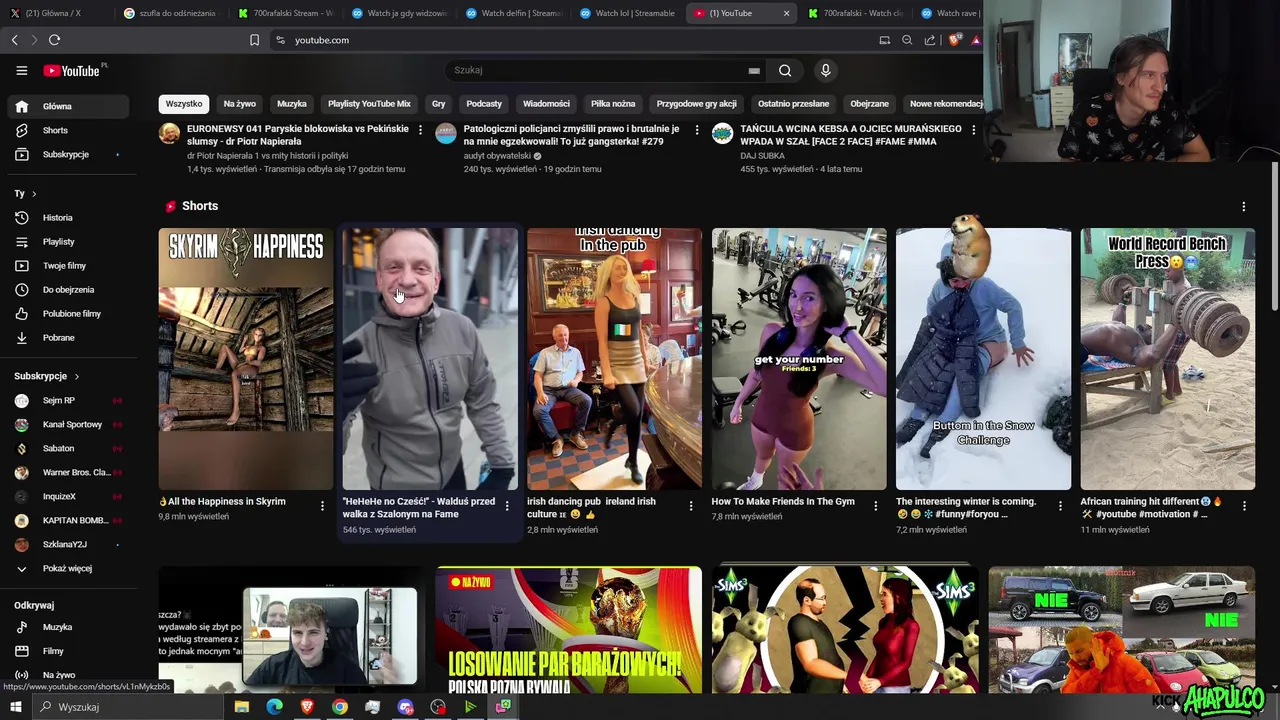Open Twoje filmy in sidebar
Viewport: 1280px width, 720px height.
coord(68,265)
